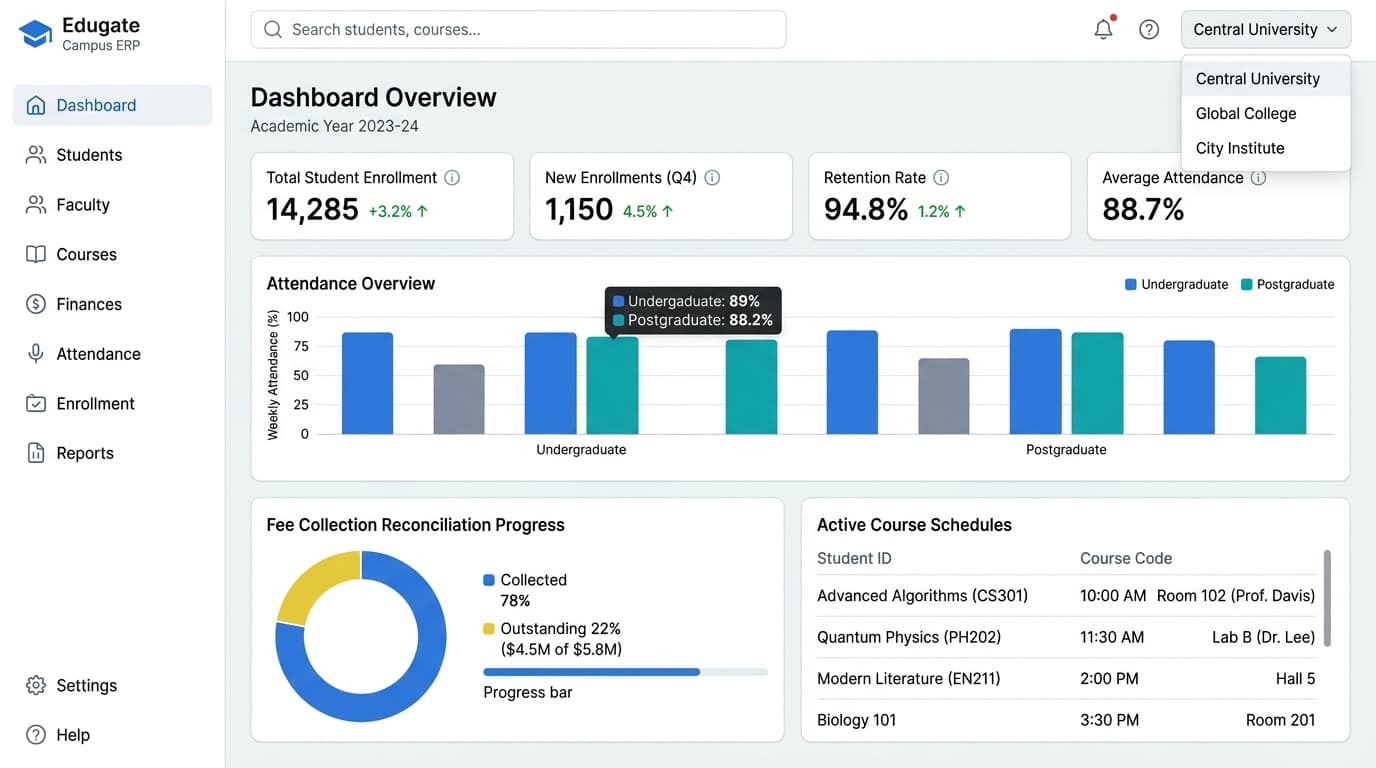
Task: Open the Dashboard menu item
Action: [112, 105]
